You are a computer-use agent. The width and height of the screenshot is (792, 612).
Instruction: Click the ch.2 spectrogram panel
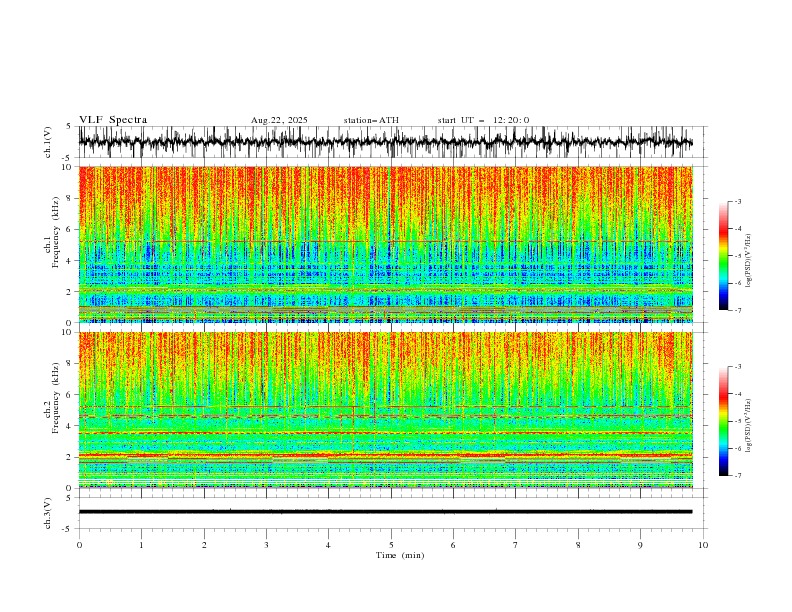385,410
